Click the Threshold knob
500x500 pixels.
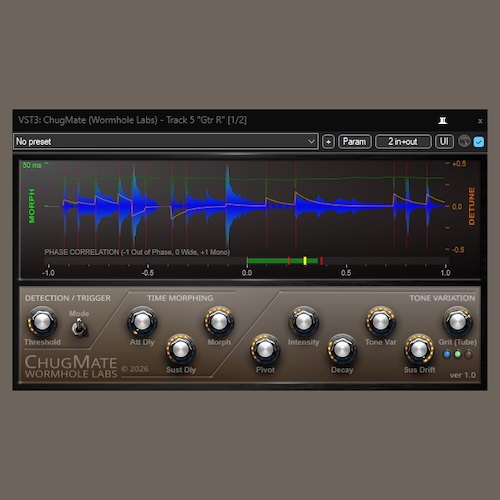click(42, 322)
